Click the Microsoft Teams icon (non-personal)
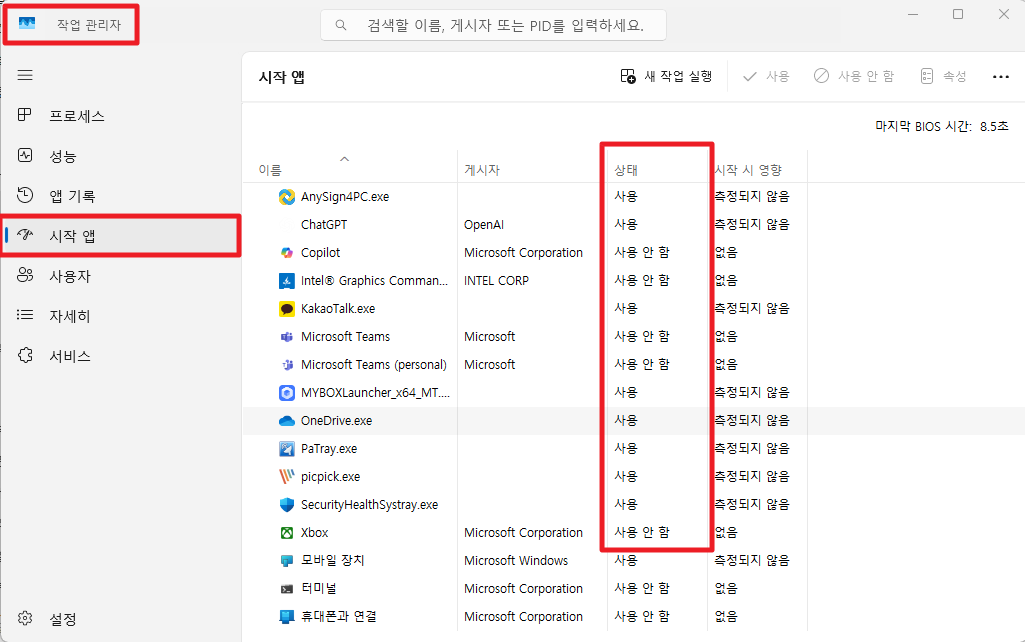Viewport: 1025px width, 642px height. coord(286,337)
